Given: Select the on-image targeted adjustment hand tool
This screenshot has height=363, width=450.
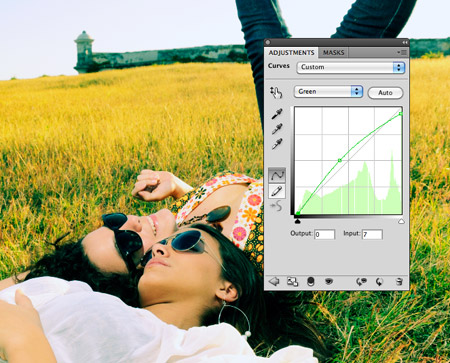Looking at the screenshot, I should [x=276, y=92].
